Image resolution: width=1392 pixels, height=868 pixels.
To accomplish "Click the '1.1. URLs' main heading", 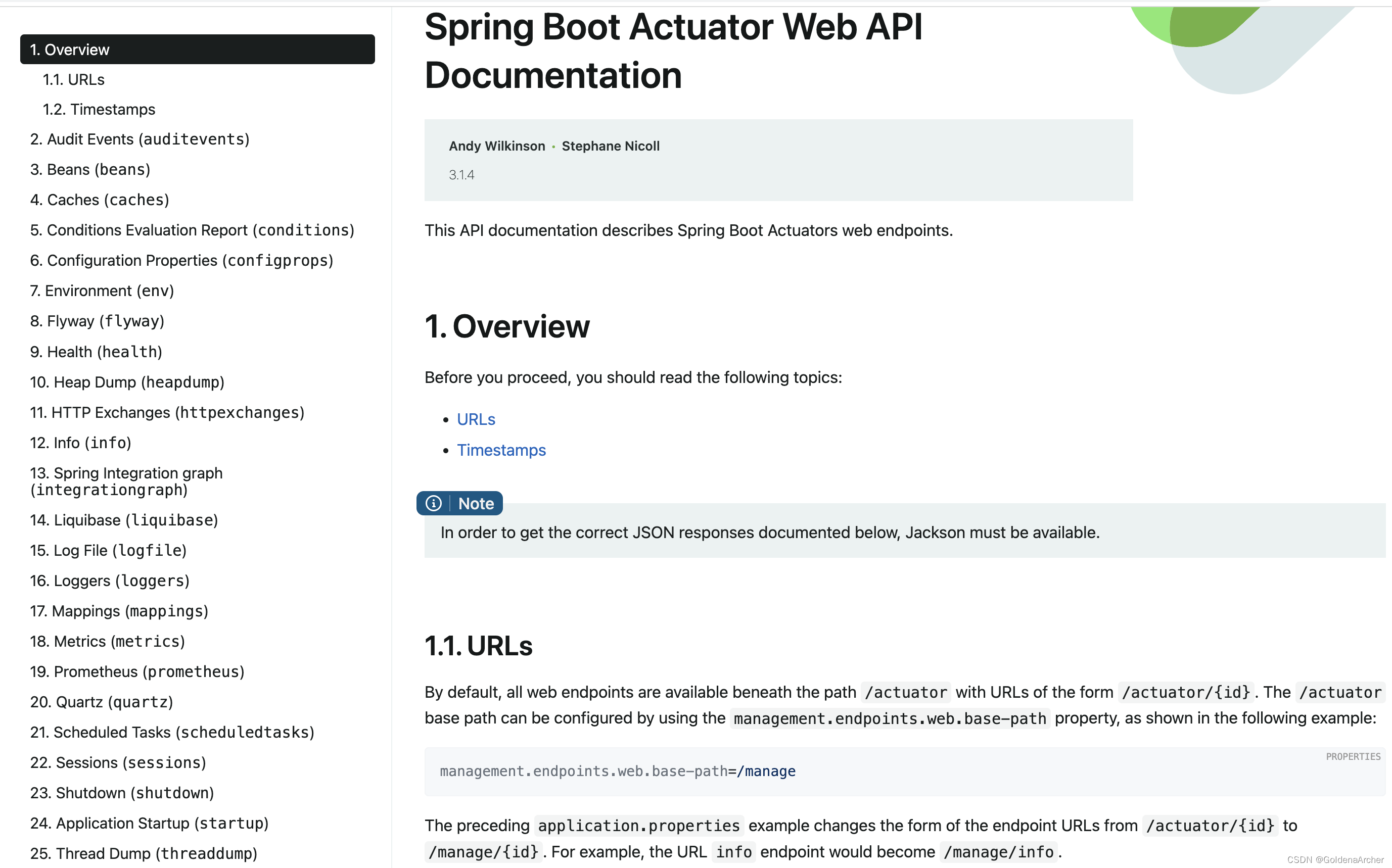I will pyautogui.click(x=478, y=646).
